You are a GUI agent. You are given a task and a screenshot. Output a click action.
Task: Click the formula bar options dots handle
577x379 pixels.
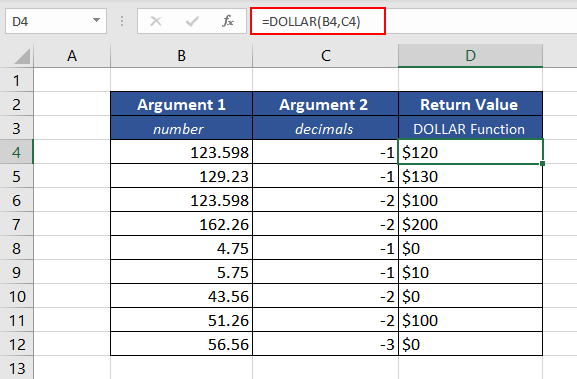[122, 21]
